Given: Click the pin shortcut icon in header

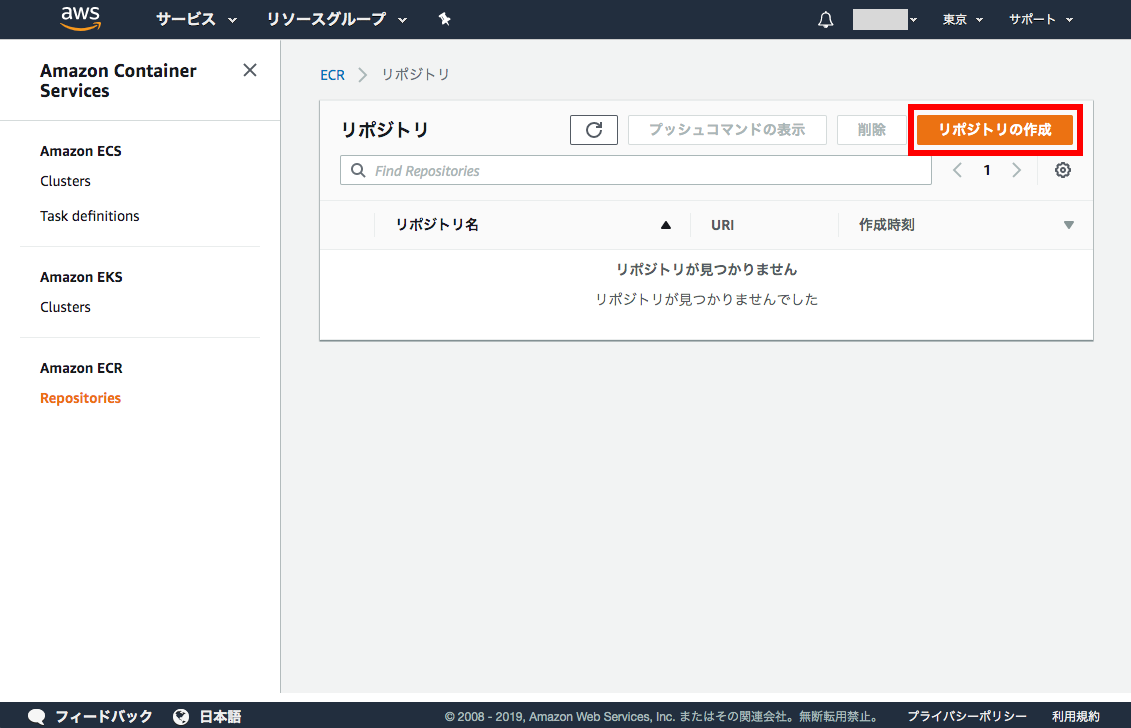Looking at the screenshot, I should point(444,19).
